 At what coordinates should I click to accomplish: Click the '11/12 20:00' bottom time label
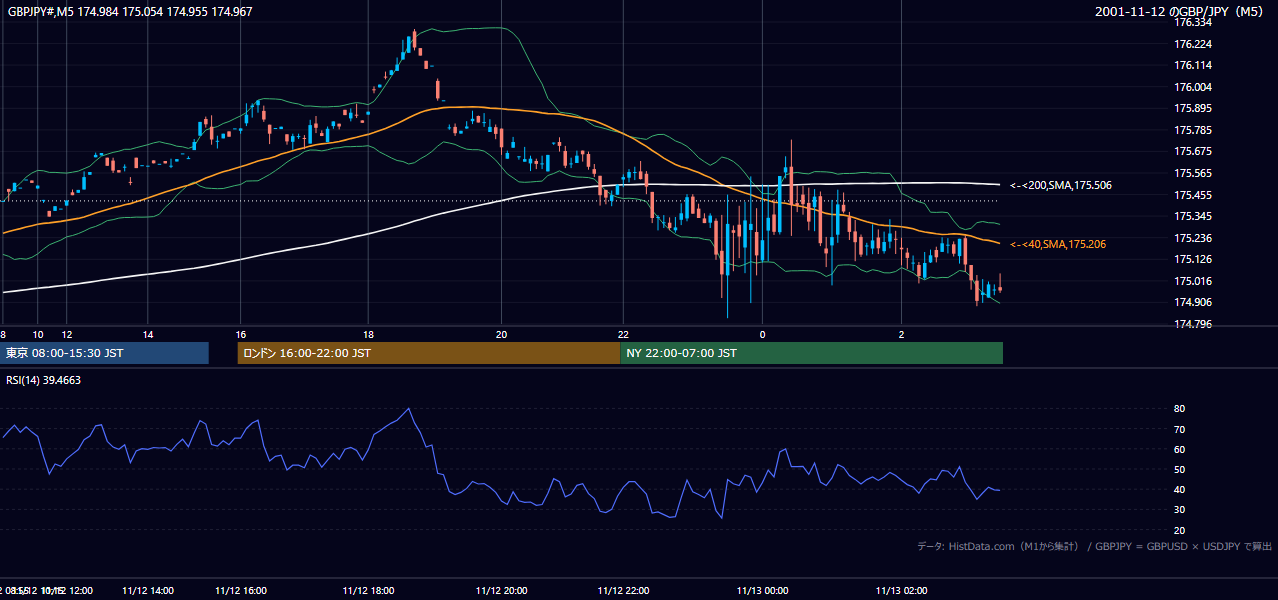point(502,591)
